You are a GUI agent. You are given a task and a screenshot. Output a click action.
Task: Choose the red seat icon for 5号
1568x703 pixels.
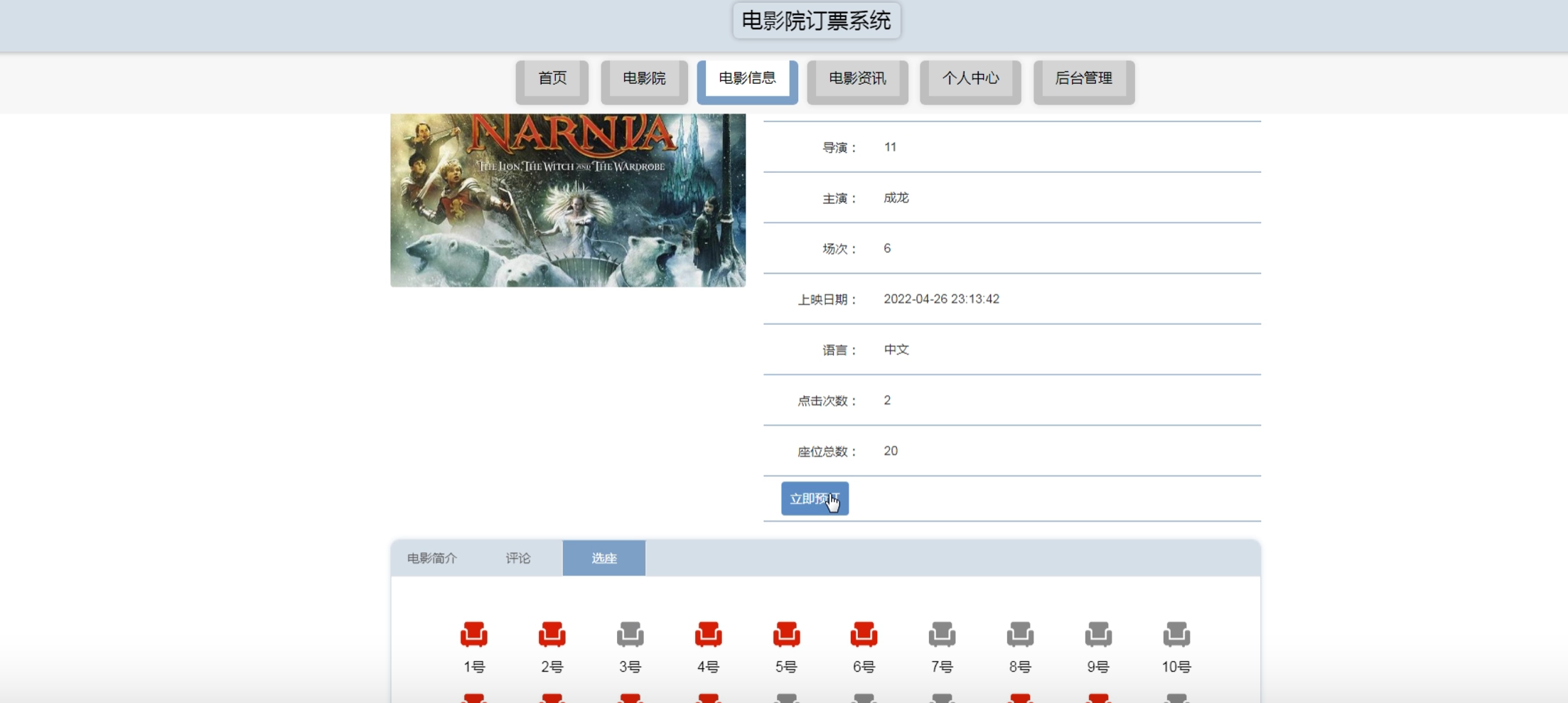(x=787, y=634)
